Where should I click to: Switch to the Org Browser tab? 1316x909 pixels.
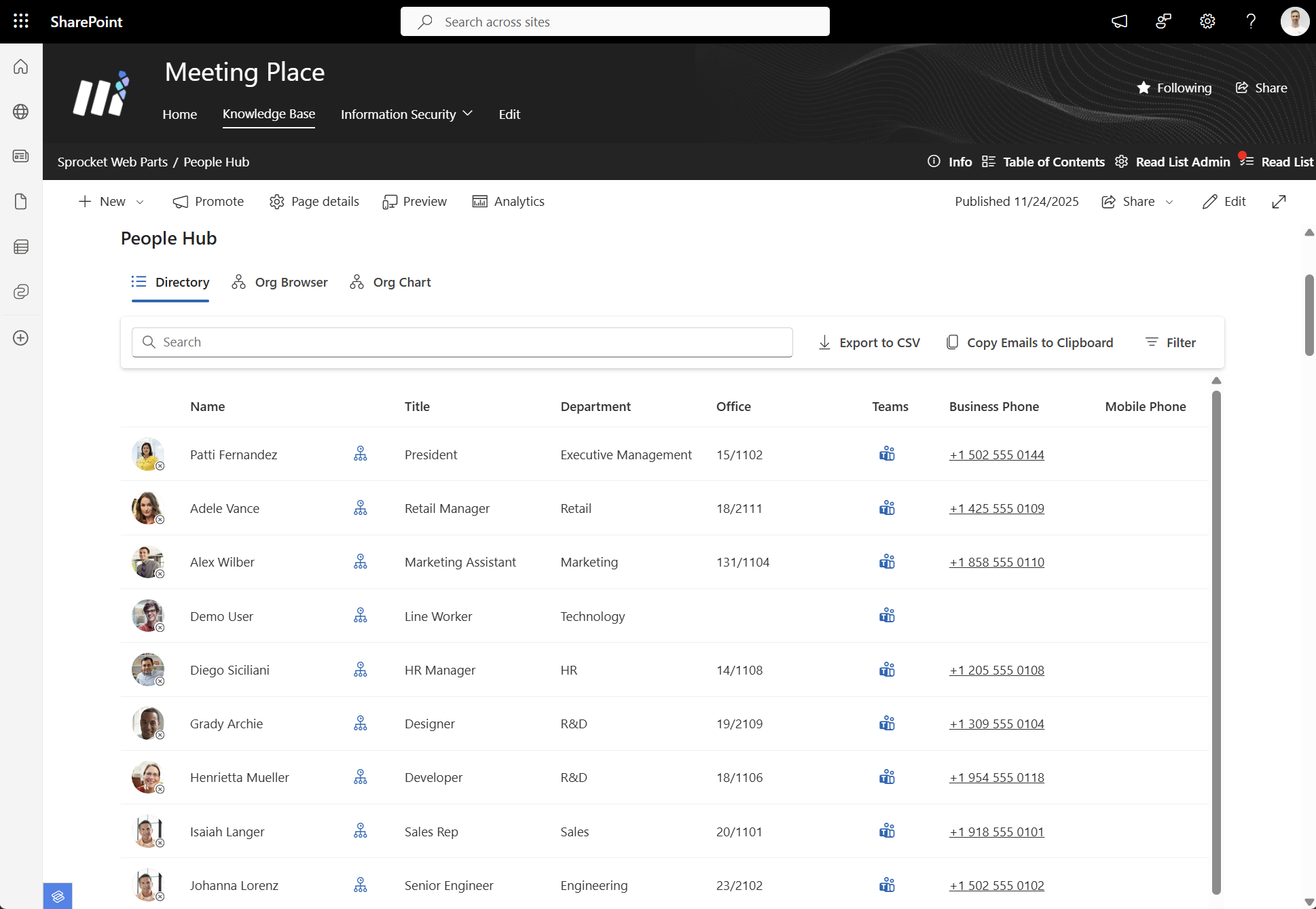280,282
